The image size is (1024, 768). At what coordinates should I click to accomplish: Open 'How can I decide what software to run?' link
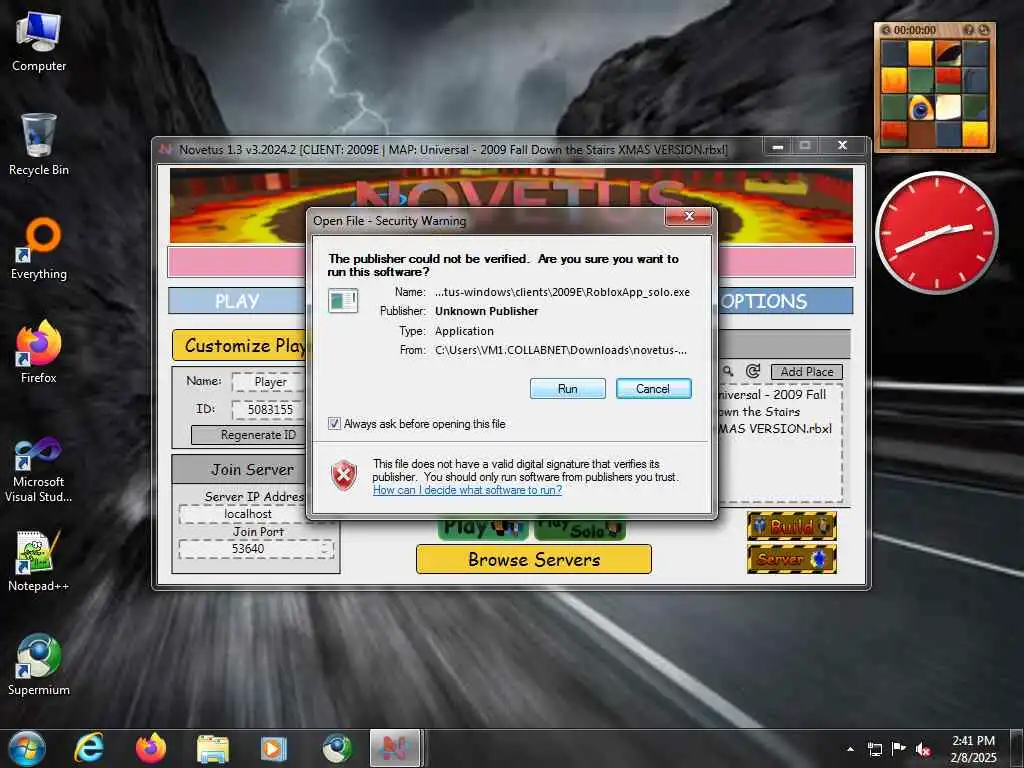pos(468,490)
